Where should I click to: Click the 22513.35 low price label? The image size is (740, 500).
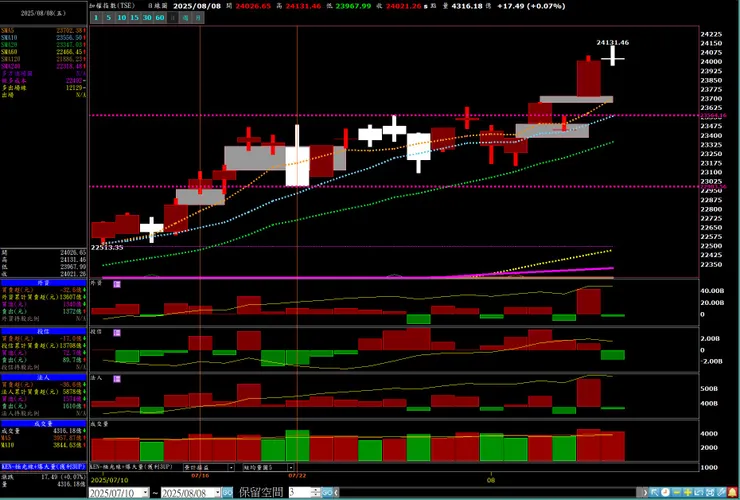107,247
